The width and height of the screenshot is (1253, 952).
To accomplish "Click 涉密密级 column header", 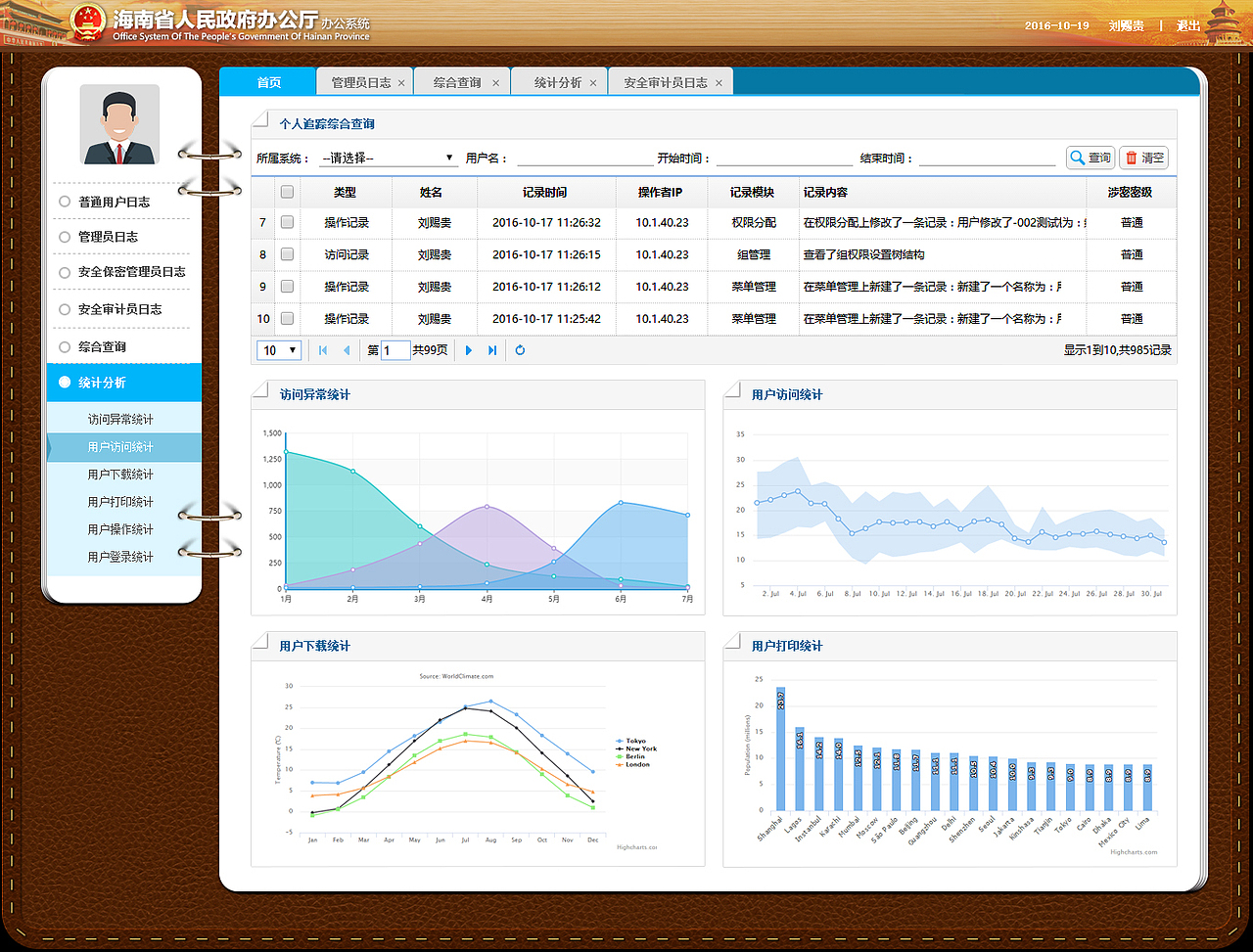I will (1132, 193).
